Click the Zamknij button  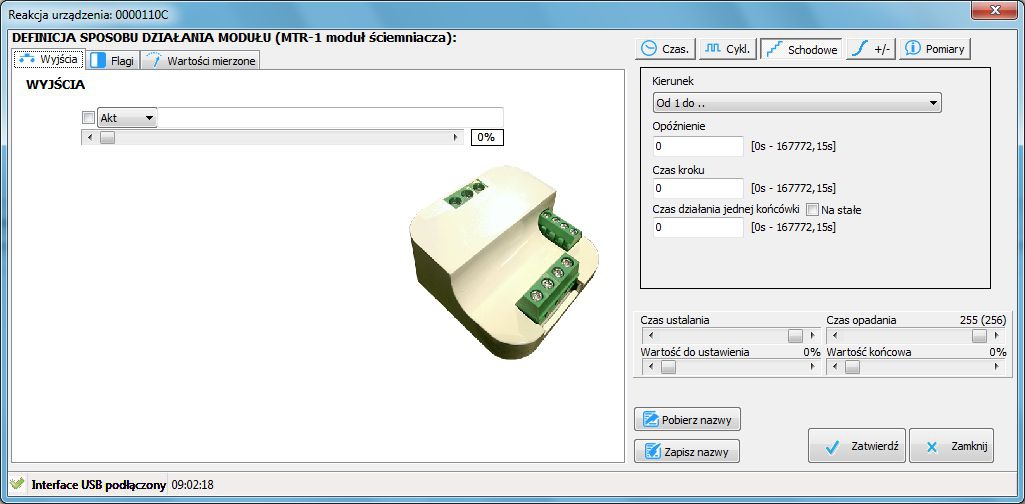(x=951, y=446)
